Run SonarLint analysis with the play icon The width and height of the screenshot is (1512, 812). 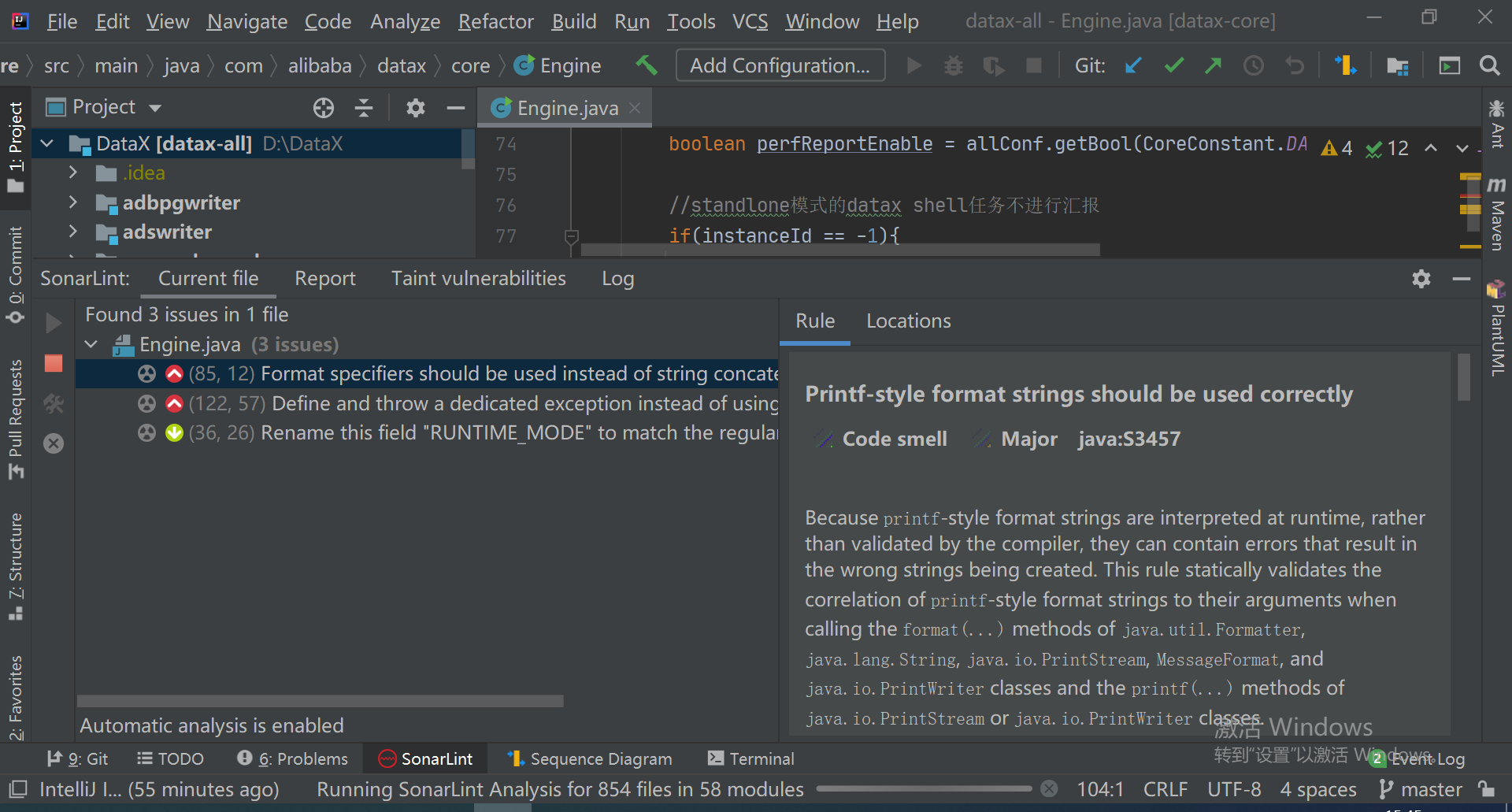pyautogui.click(x=52, y=322)
